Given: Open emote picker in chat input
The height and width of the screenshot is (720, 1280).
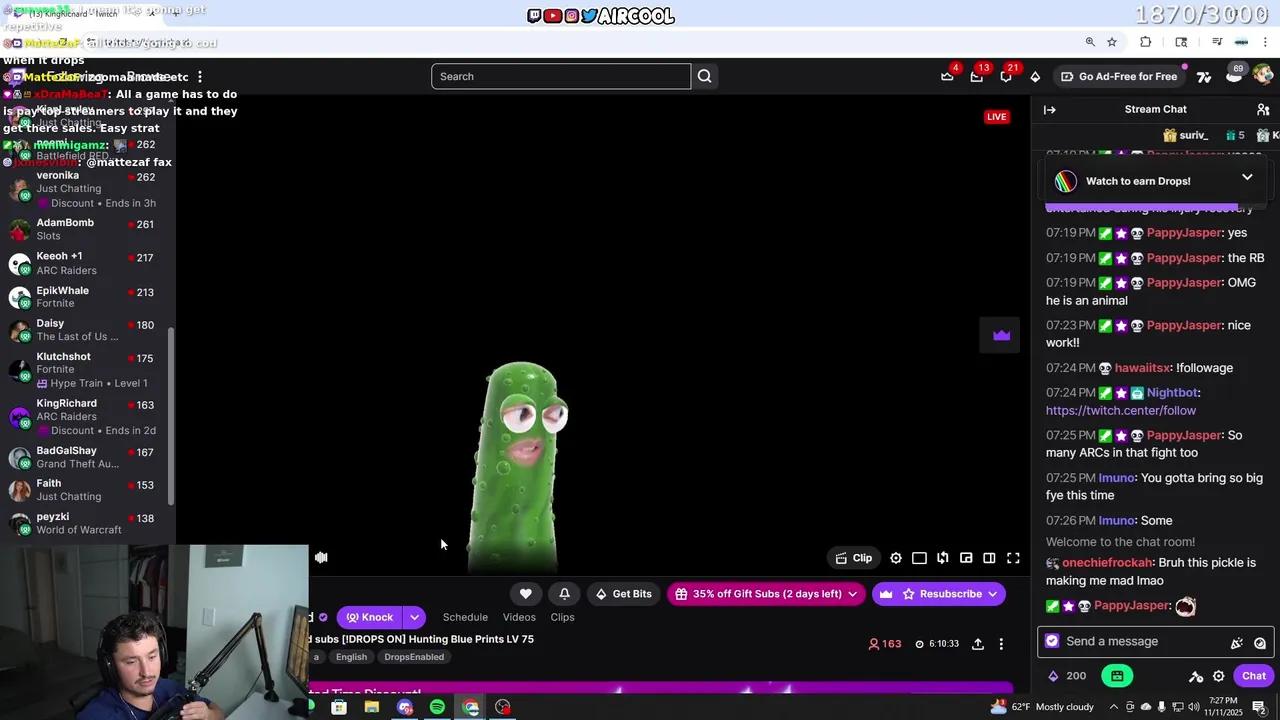Looking at the screenshot, I should 1260,643.
